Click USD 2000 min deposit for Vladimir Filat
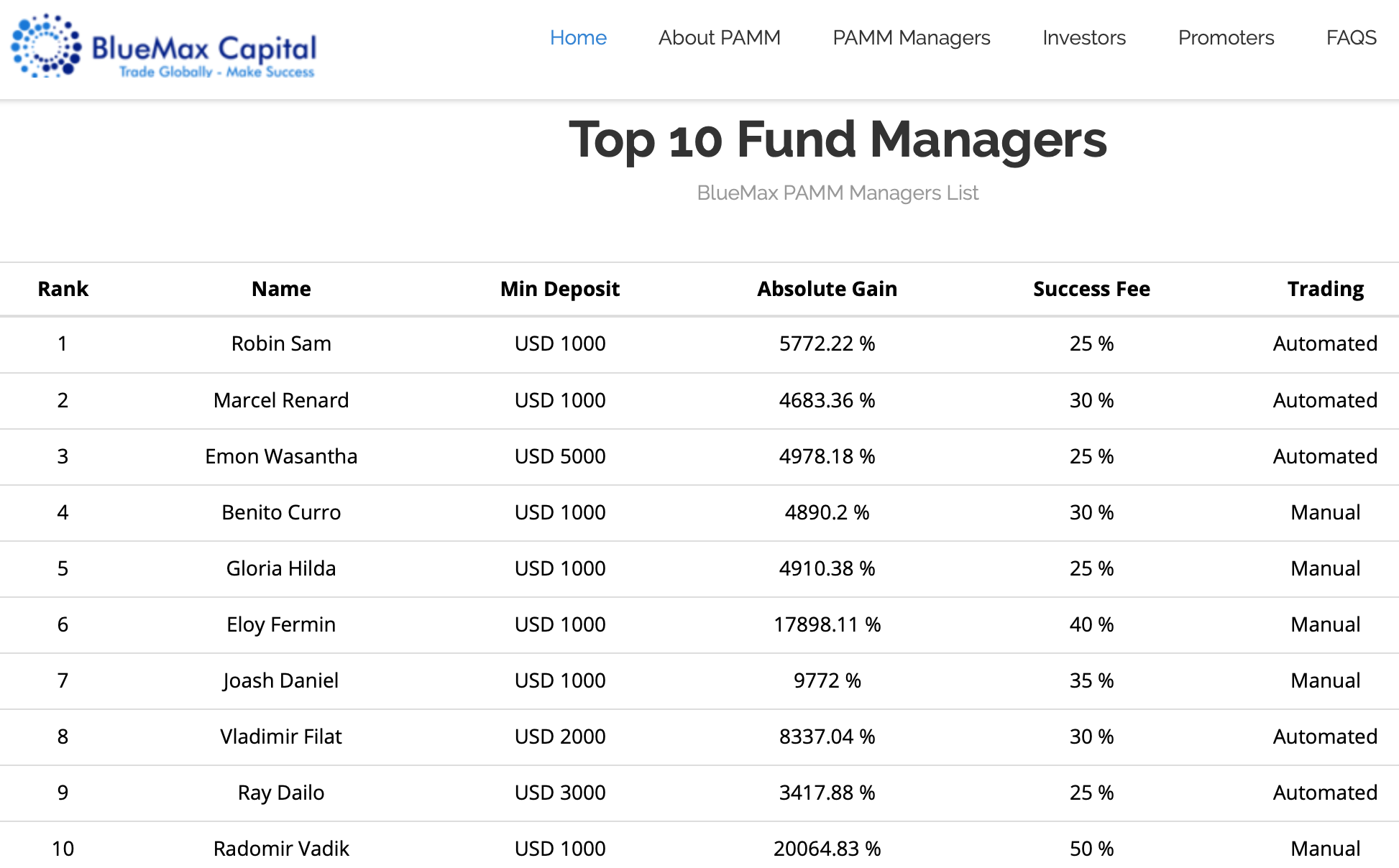Screen dimensions: 1399x868 point(560,737)
